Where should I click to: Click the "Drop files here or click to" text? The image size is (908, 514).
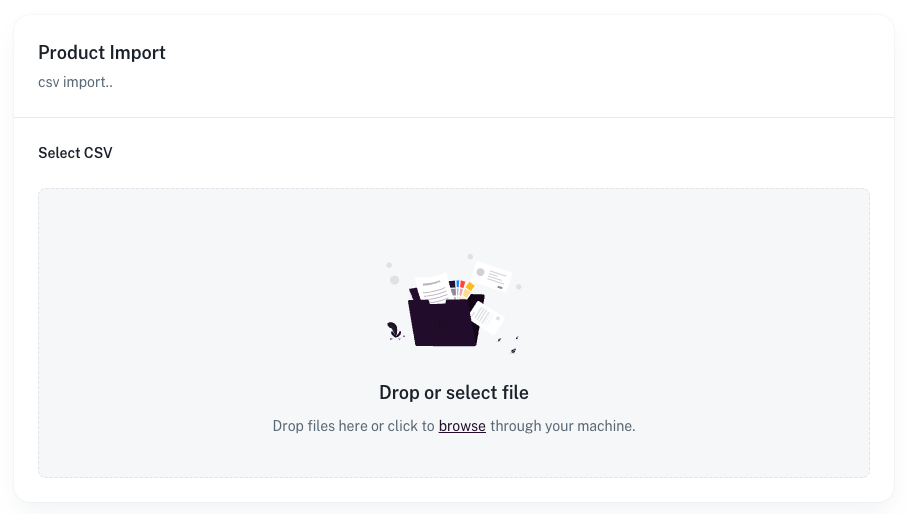tap(353, 426)
